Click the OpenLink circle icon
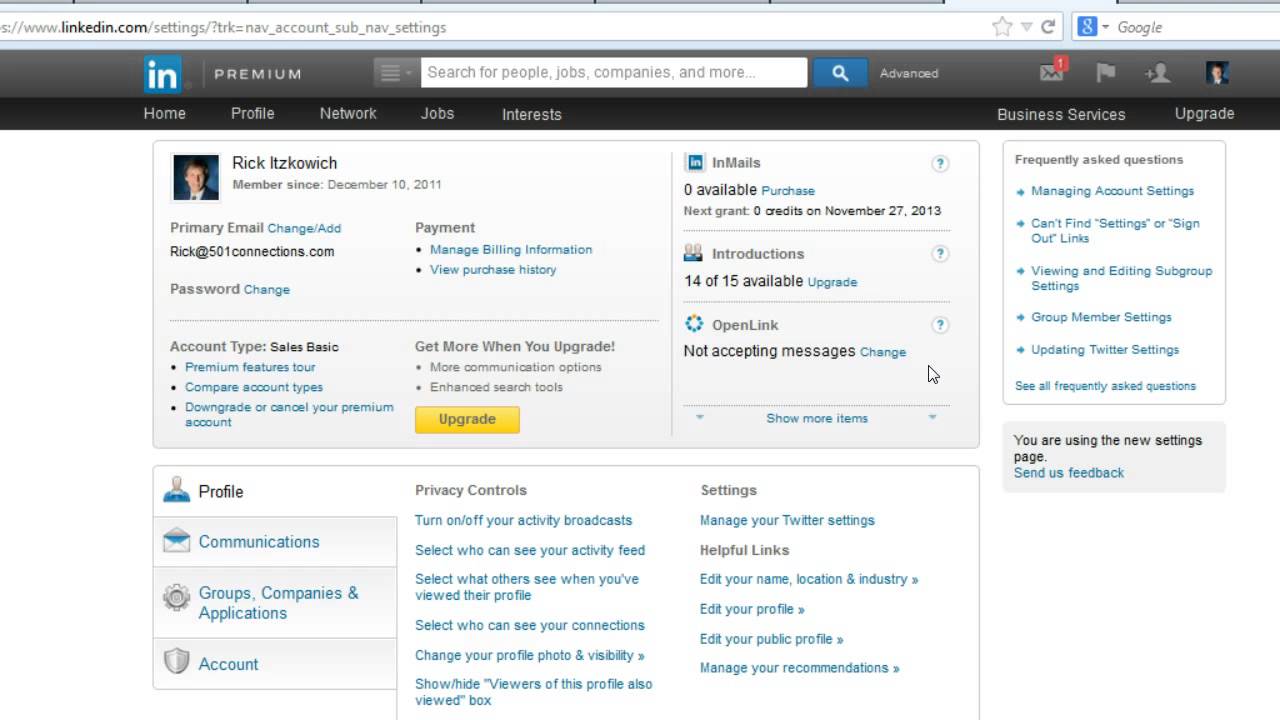 [x=694, y=324]
